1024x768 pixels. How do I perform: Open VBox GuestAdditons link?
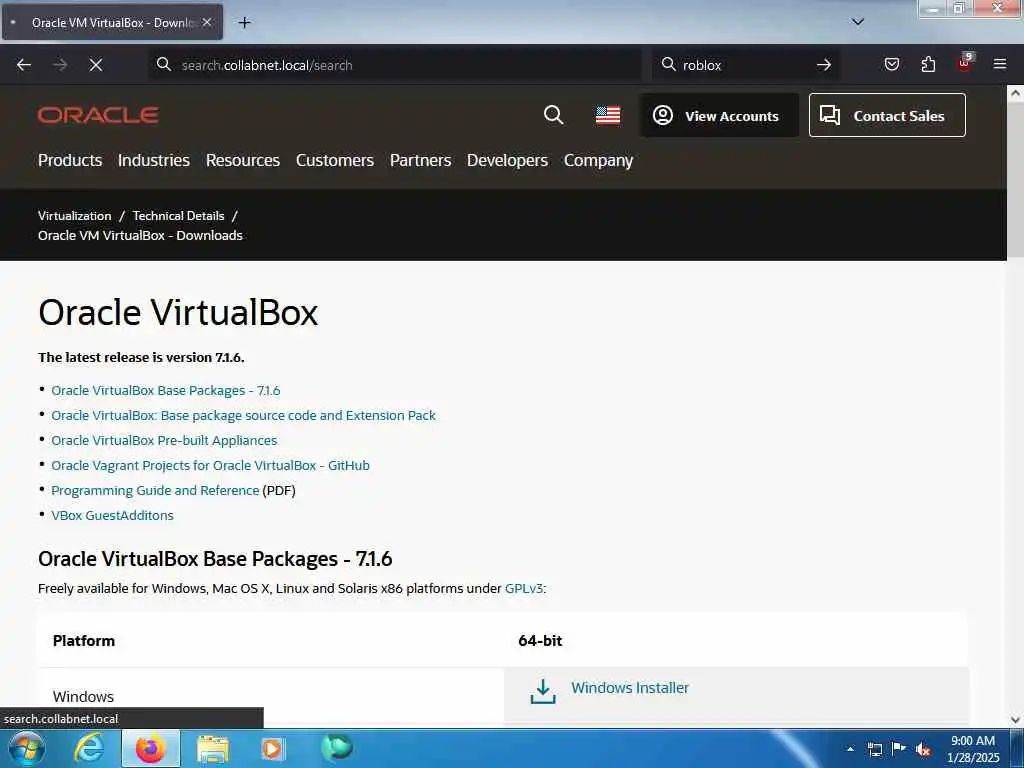(x=112, y=515)
